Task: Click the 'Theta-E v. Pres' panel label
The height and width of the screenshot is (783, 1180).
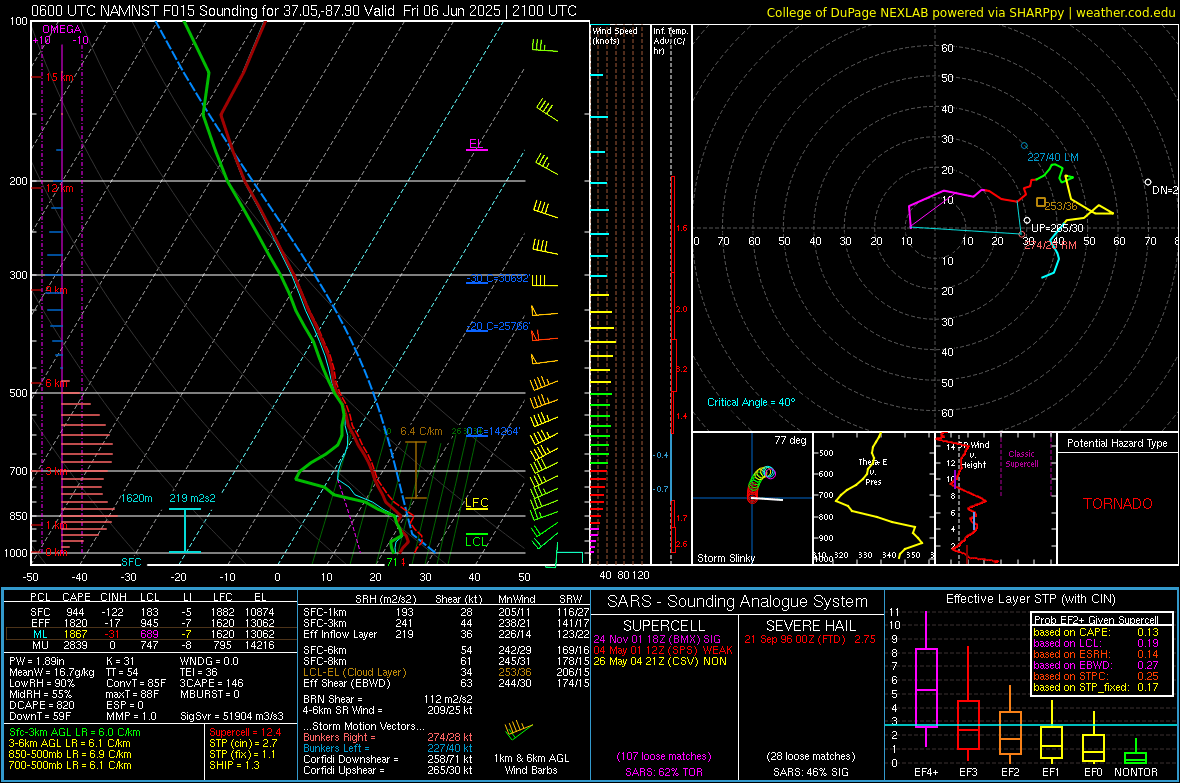Action: pos(873,472)
